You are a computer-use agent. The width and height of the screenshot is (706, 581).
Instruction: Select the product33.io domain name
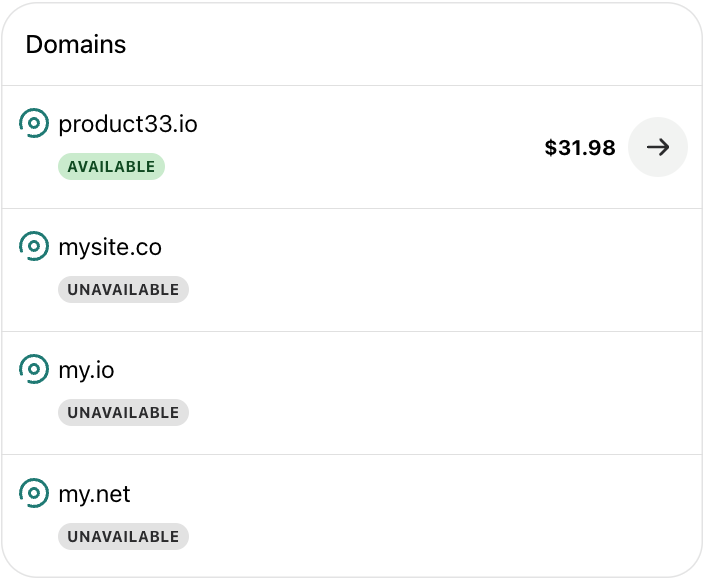click(x=128, y=124)
